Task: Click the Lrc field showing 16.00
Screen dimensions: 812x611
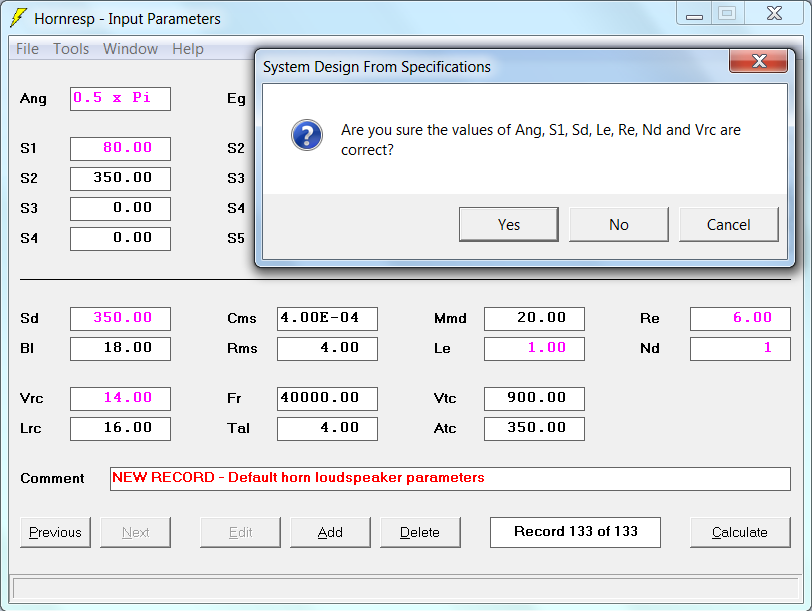Action: coord(120,428)
